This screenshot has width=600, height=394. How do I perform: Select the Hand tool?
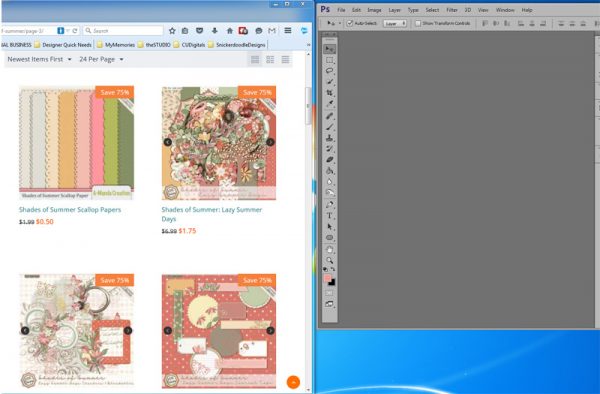pyautogui.click(x=329, y=250)
